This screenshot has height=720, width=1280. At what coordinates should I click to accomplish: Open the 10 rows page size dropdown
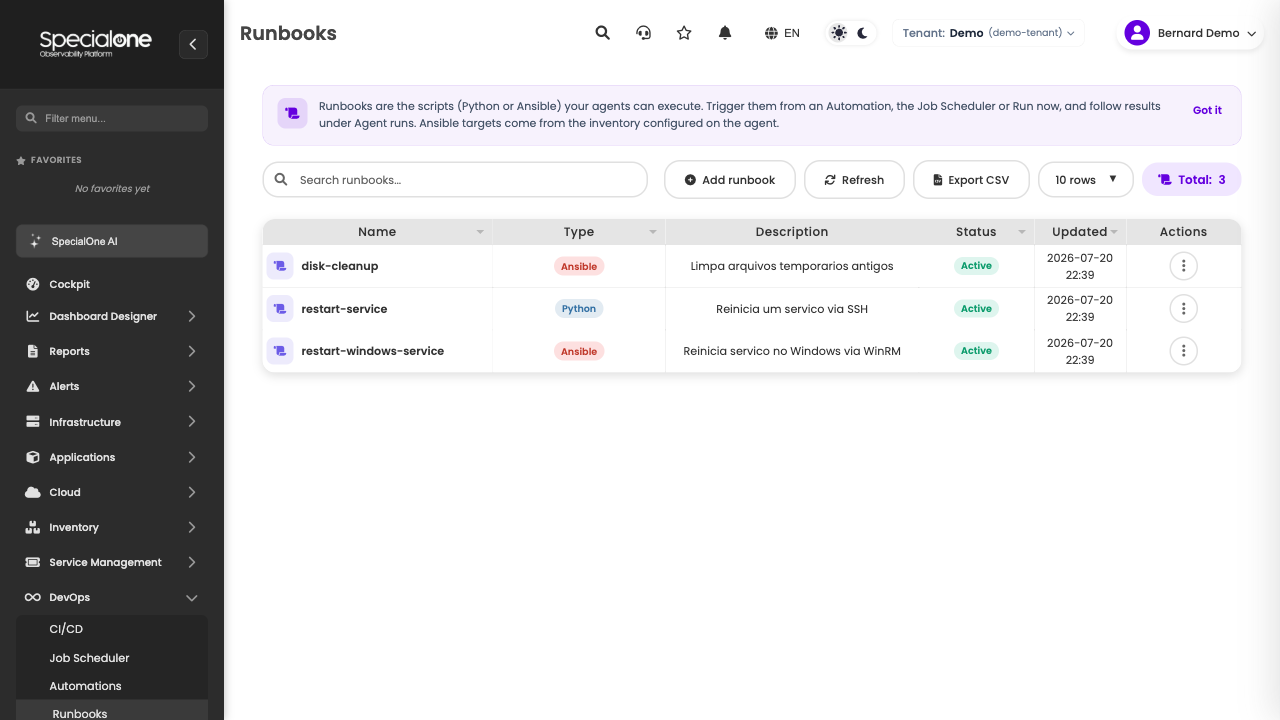(1086, 180)
